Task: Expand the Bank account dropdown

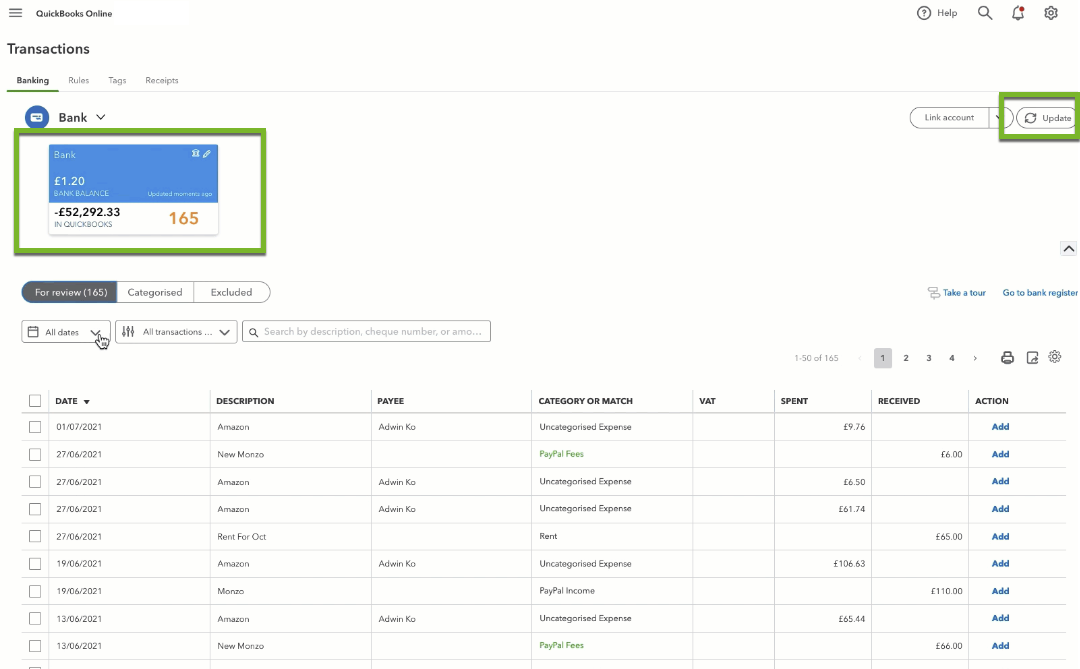Action: 101,117
